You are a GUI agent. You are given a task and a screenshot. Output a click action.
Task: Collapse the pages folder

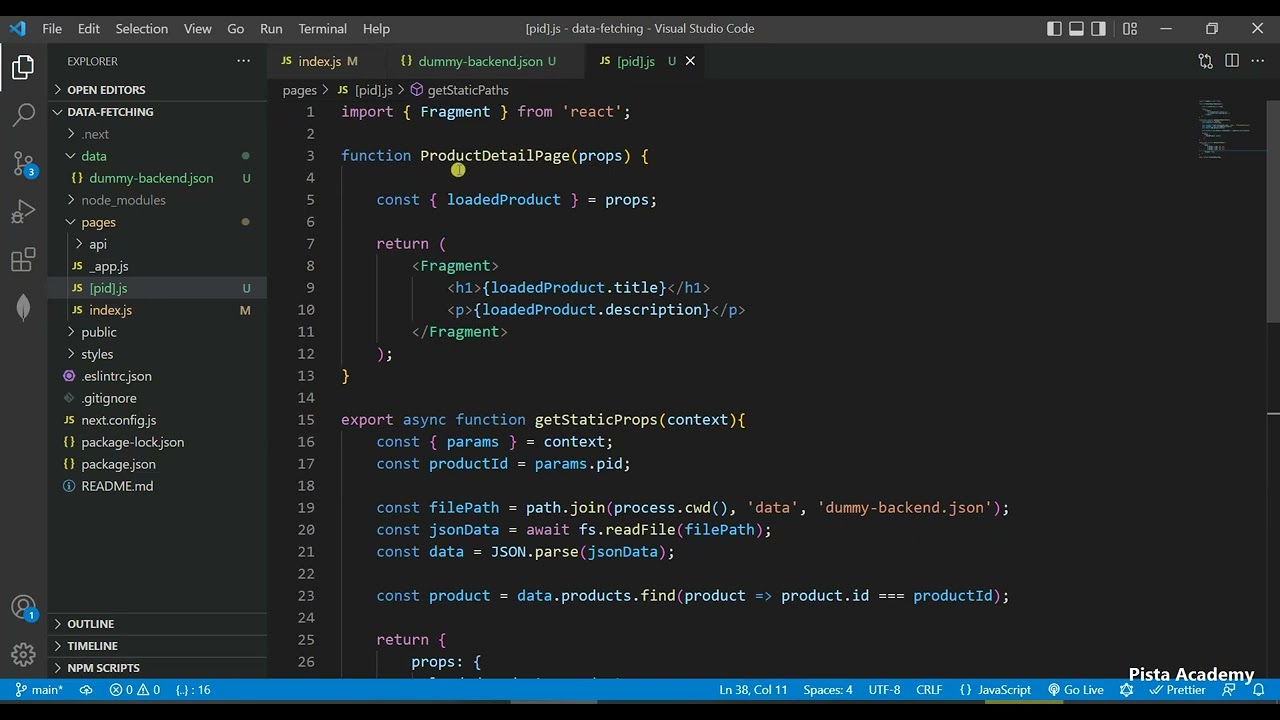157,222
